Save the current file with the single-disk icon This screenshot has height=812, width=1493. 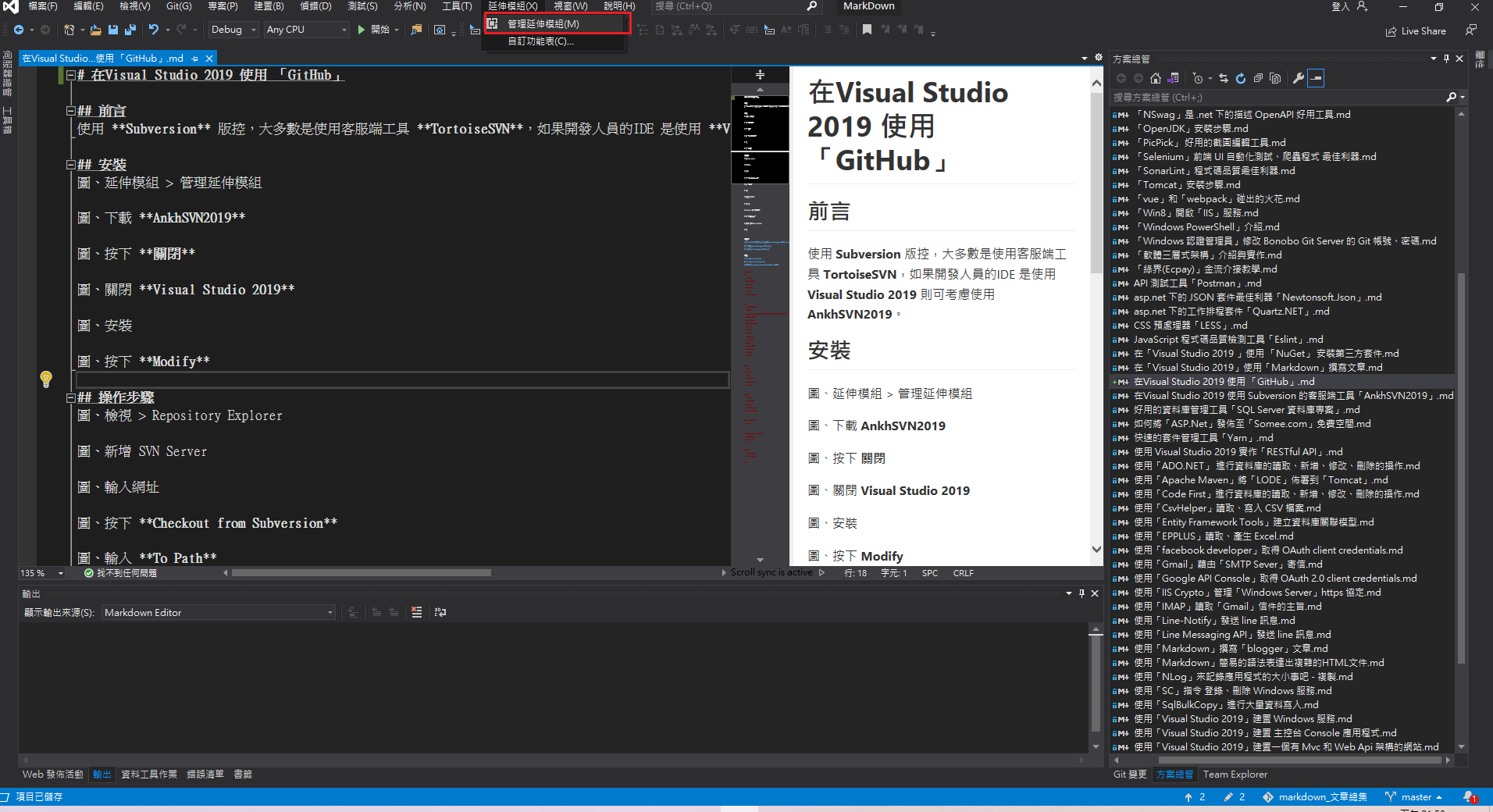click(113, 30)
